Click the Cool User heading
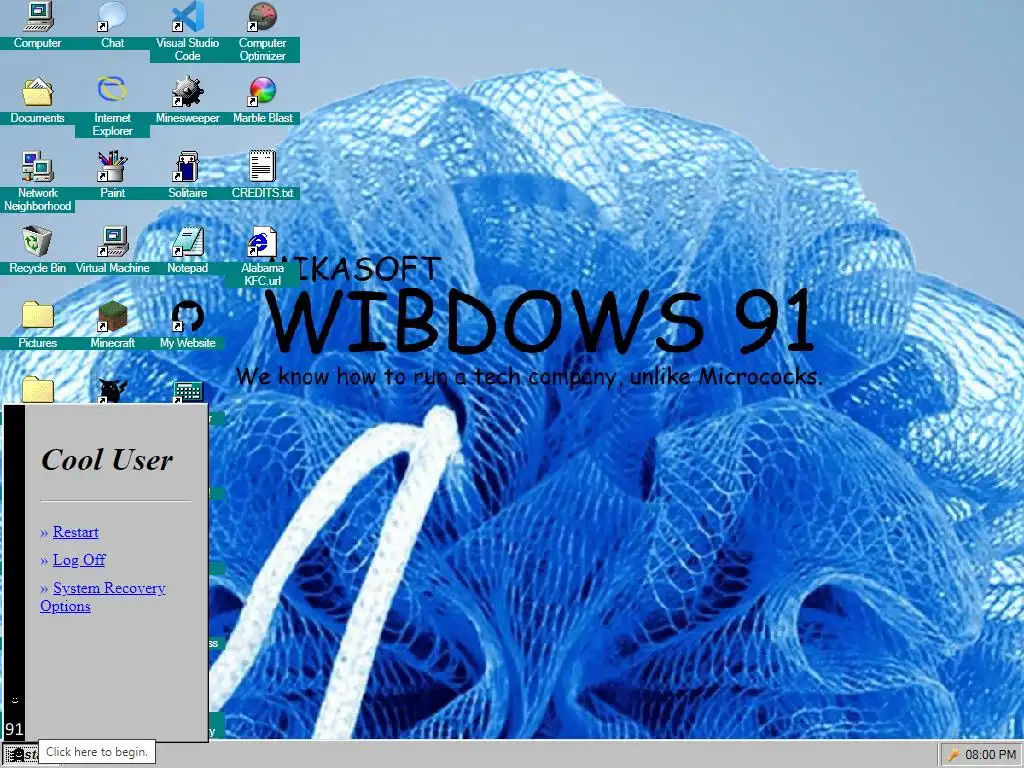Screen dimensions: 1024x768 107,460
